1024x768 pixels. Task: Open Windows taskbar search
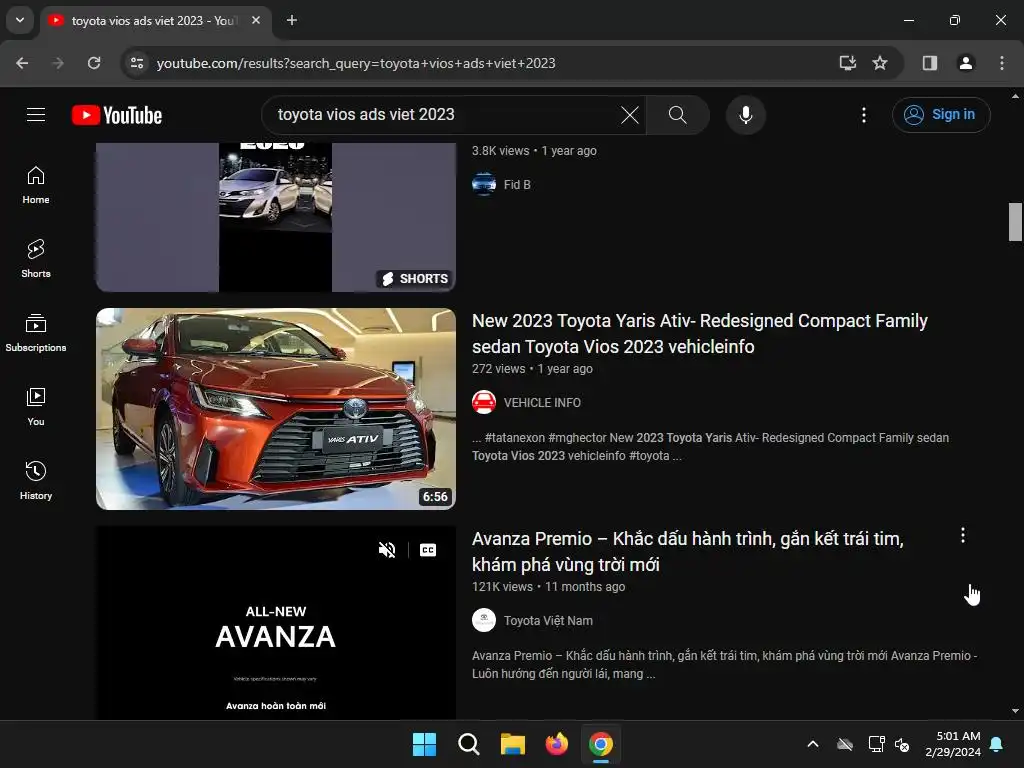click(469, 744)
